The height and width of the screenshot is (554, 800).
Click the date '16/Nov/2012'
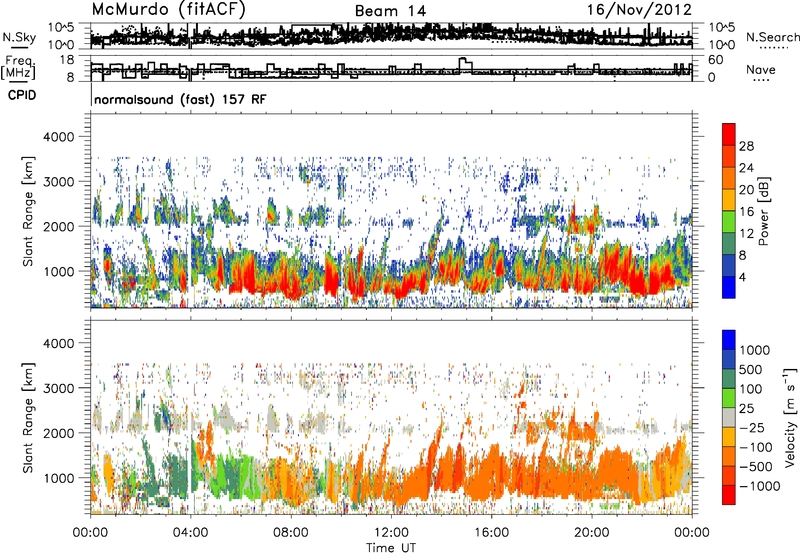click(x=639, y=10)
